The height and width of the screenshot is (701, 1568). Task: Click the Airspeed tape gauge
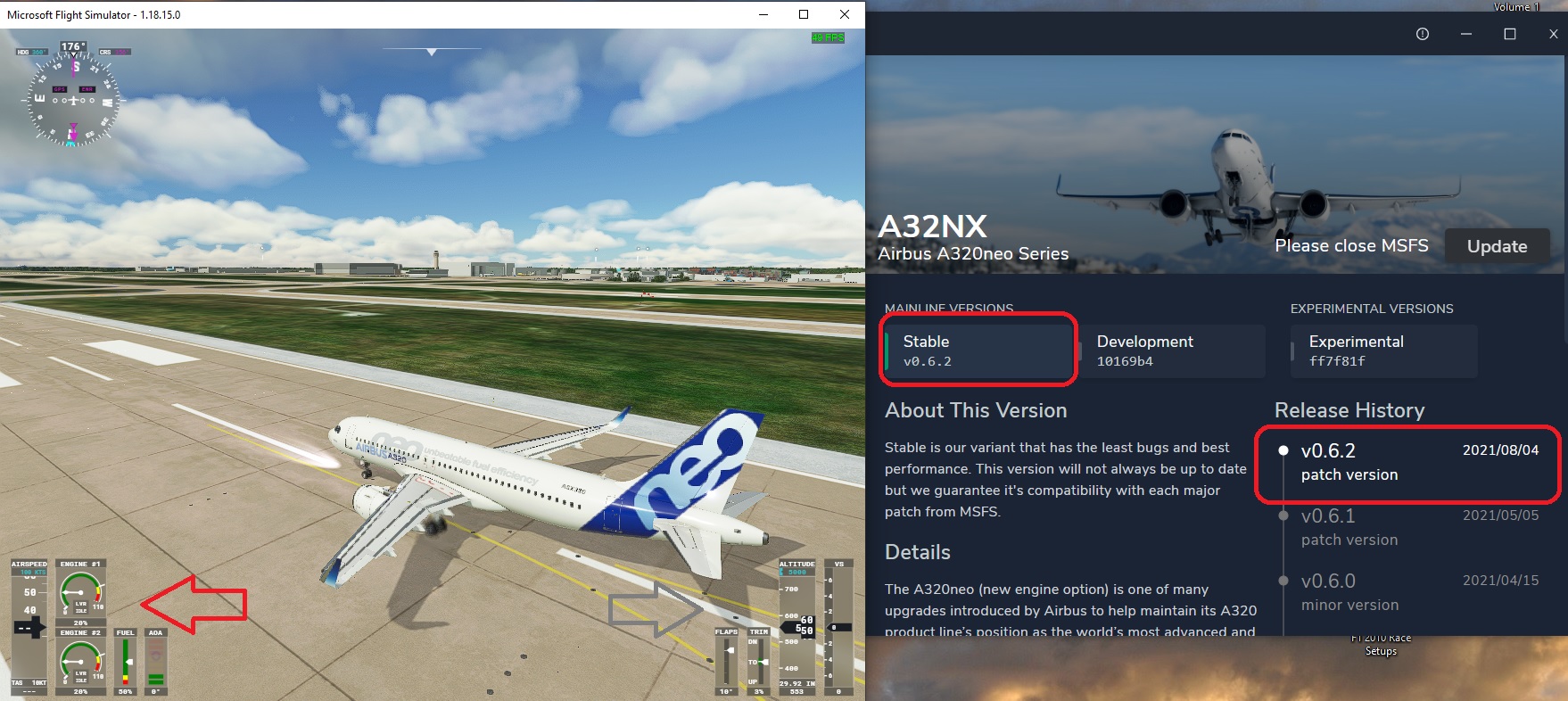29,628
